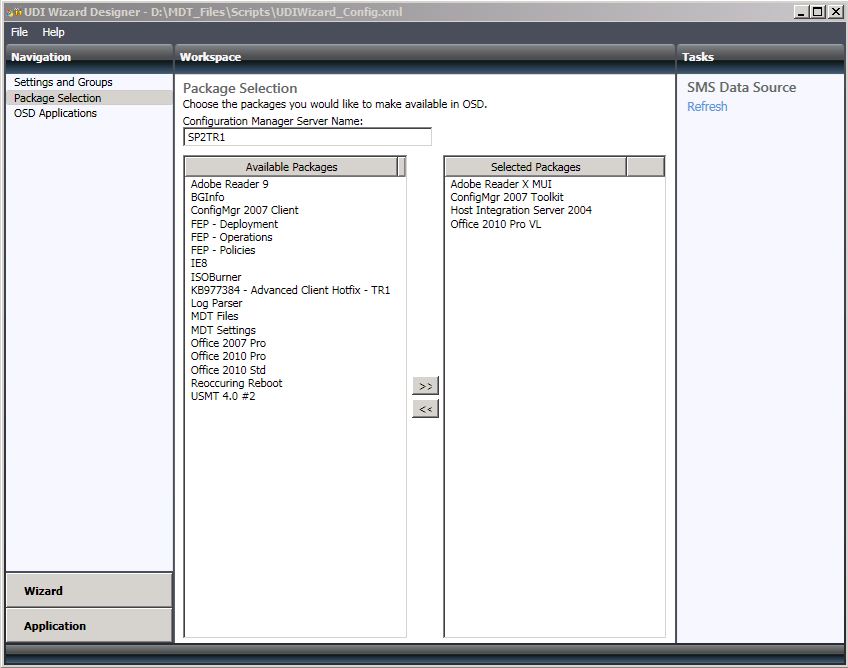Select IE8 in Available Packages
The height and width of the screenshot is (668, 848).
click(198, 263)
